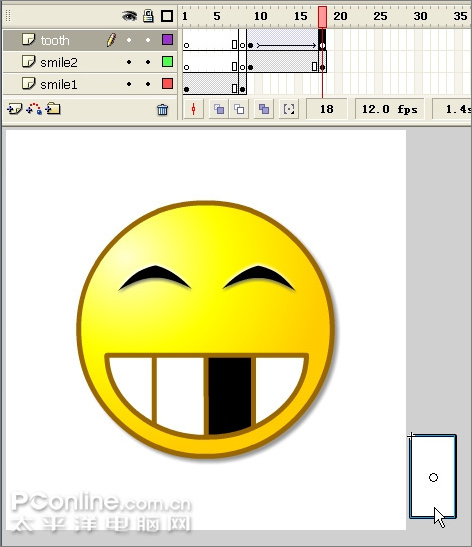Enable Onion Skin Outlines

click(239, 109)
